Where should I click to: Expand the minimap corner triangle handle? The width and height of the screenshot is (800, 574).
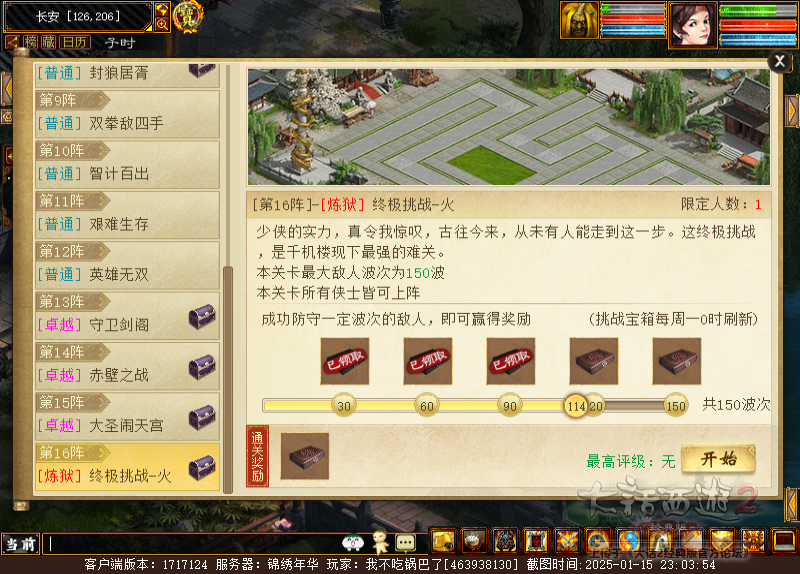click(x=147, y=27)
